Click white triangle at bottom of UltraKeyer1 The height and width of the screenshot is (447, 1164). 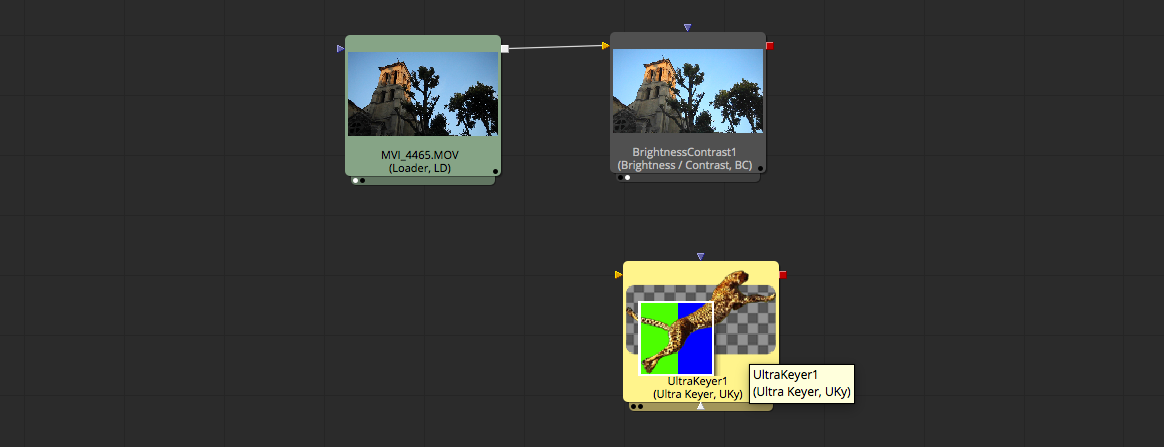tap(701, 406)
